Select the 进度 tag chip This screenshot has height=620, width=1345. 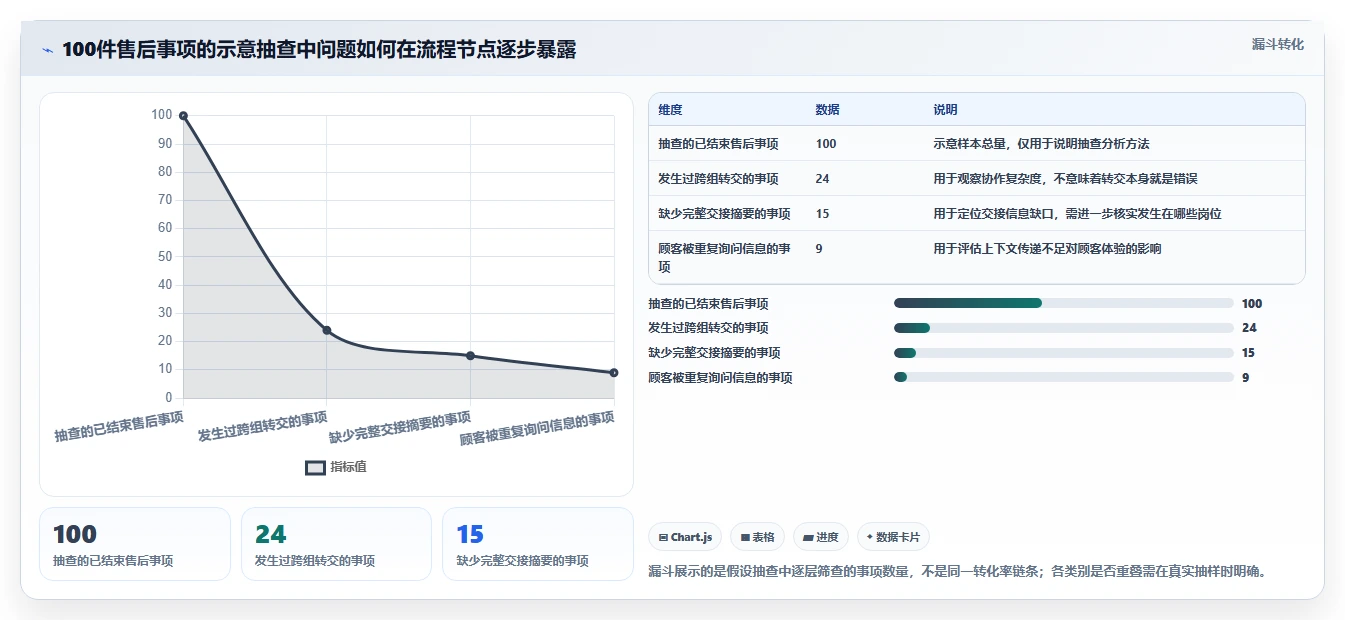(821, 537)
